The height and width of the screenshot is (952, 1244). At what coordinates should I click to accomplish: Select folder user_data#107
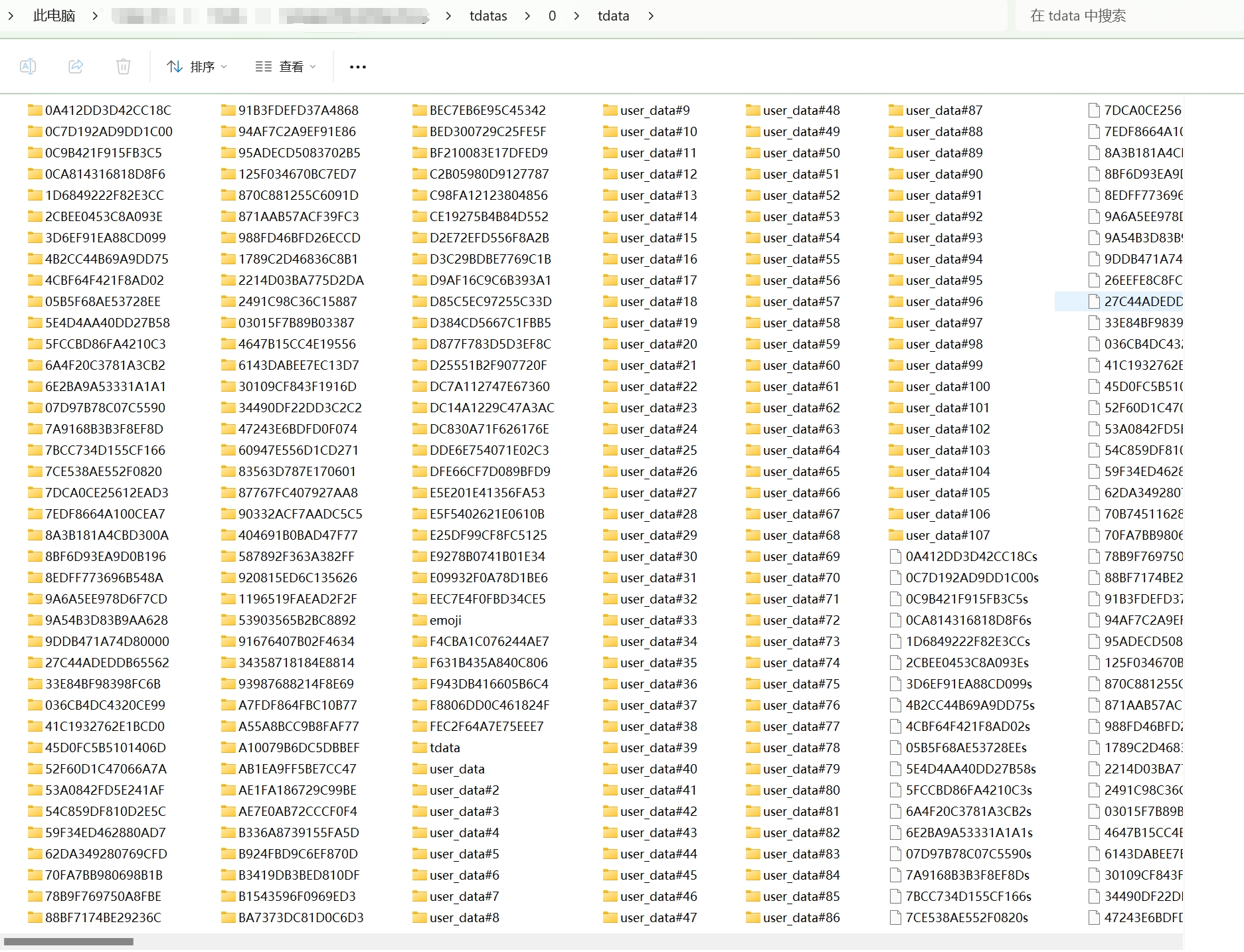click(x=947, y=535)
